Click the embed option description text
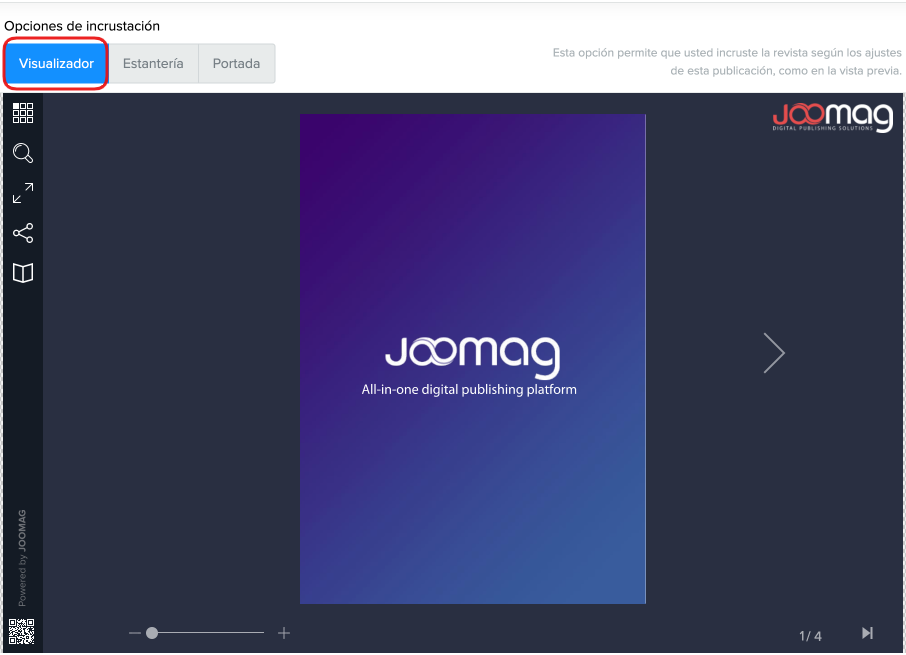The image size is (906, 655). click(727, 62)
